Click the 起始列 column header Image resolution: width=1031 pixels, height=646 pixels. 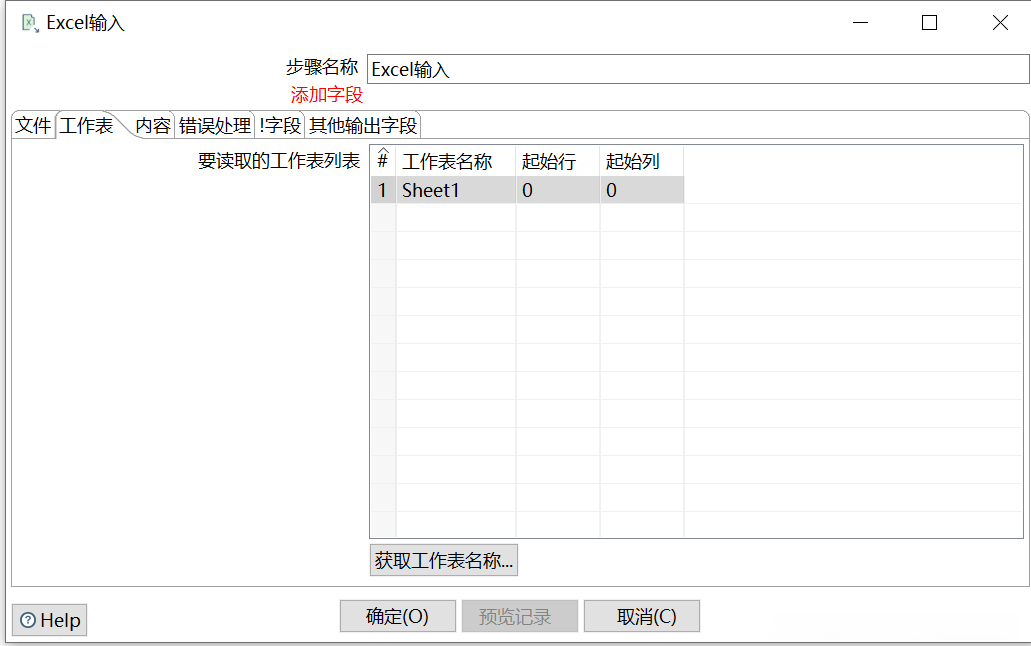coord(642,161)
